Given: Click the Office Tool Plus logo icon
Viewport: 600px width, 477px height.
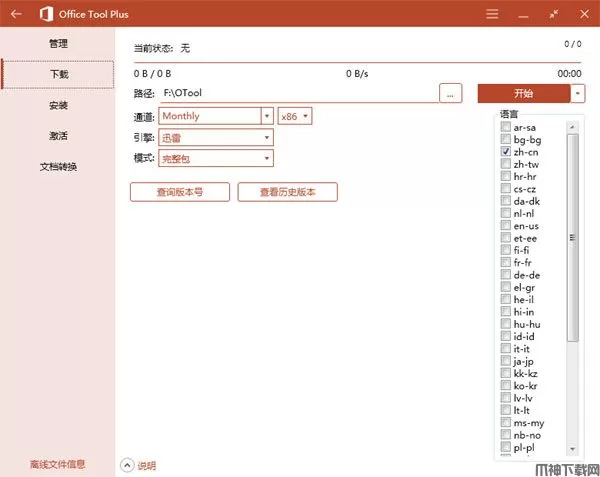Looking at the screenshot, I should point(46,14).
